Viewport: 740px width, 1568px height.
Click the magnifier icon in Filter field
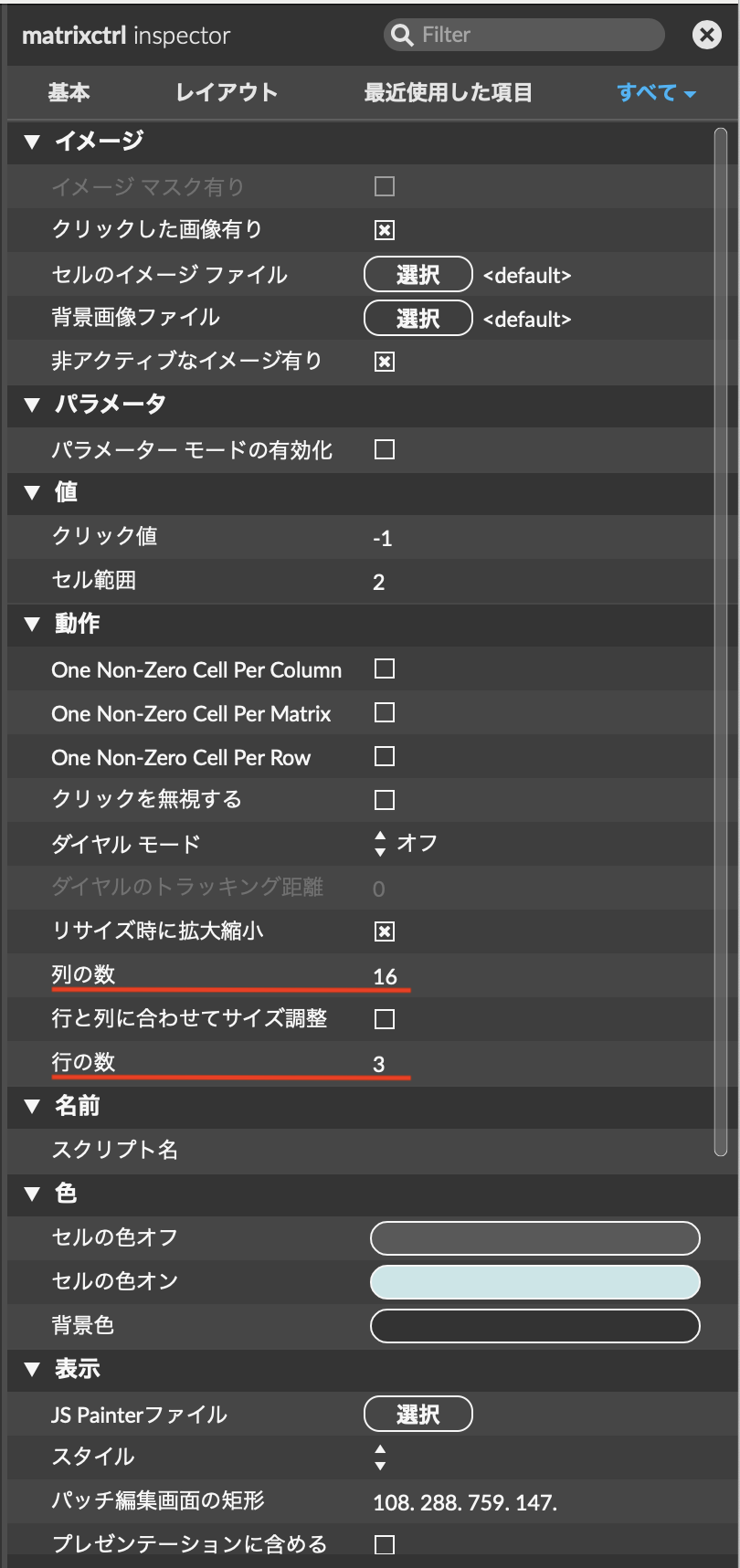click(401, 36)
